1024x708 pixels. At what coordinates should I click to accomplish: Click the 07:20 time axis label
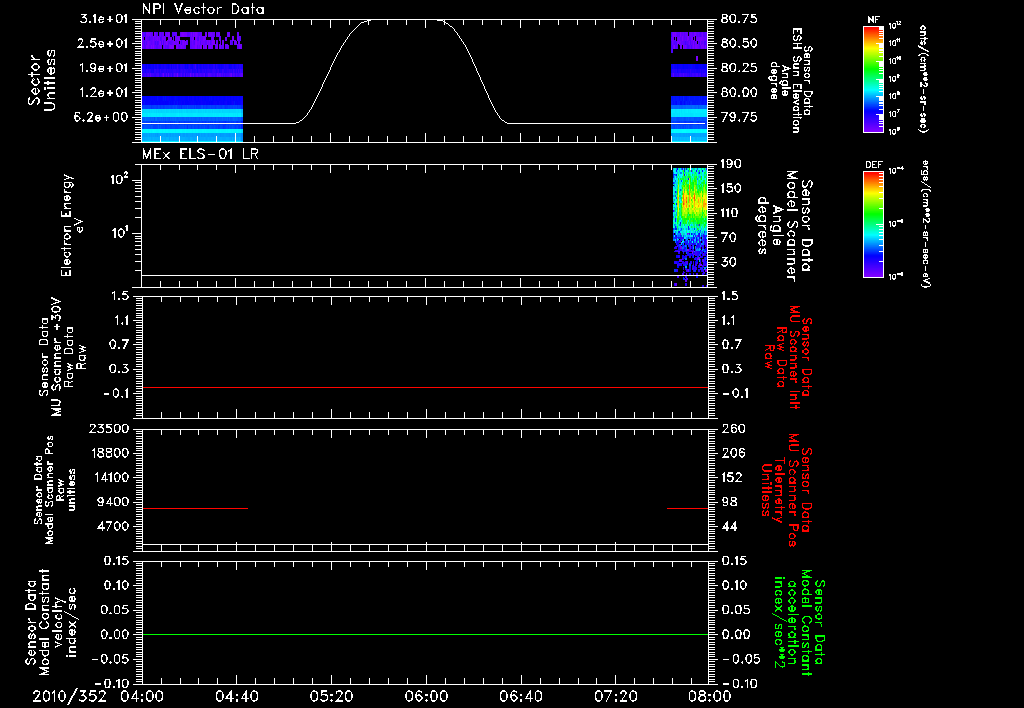[615, 696]
